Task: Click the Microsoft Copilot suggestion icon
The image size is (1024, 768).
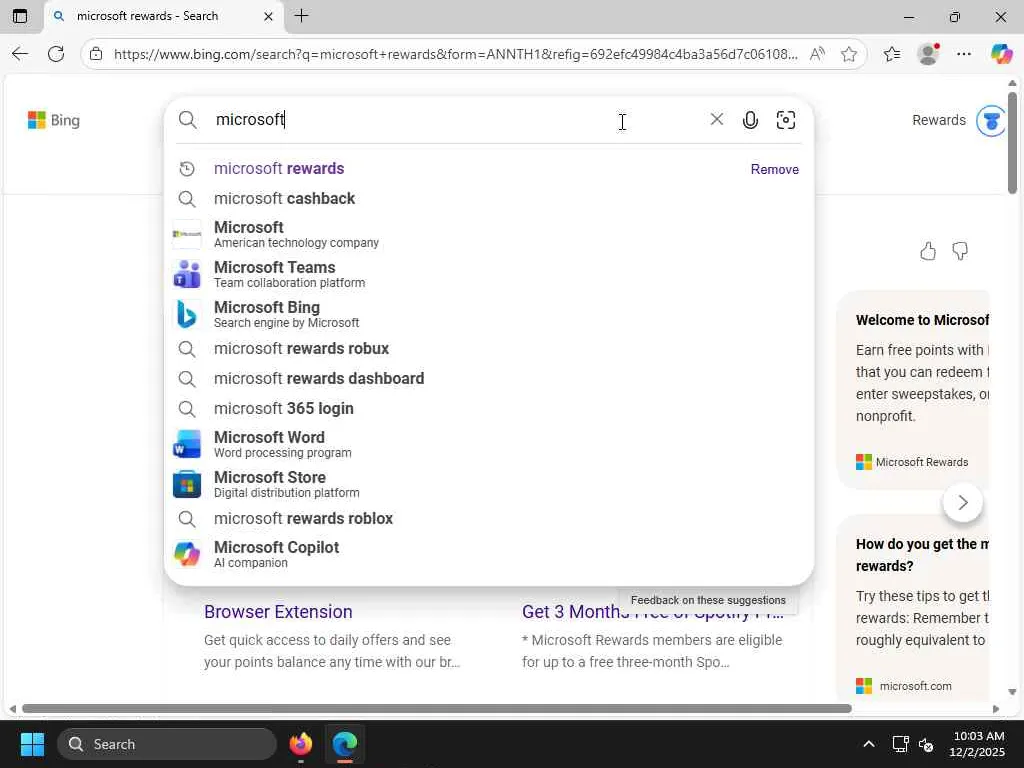Action: pos(187,554)
